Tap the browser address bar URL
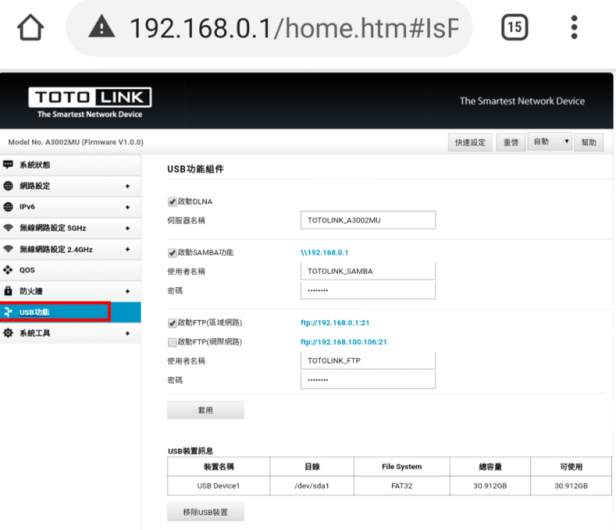Screen dimensions: 616x530 point(295,28)
